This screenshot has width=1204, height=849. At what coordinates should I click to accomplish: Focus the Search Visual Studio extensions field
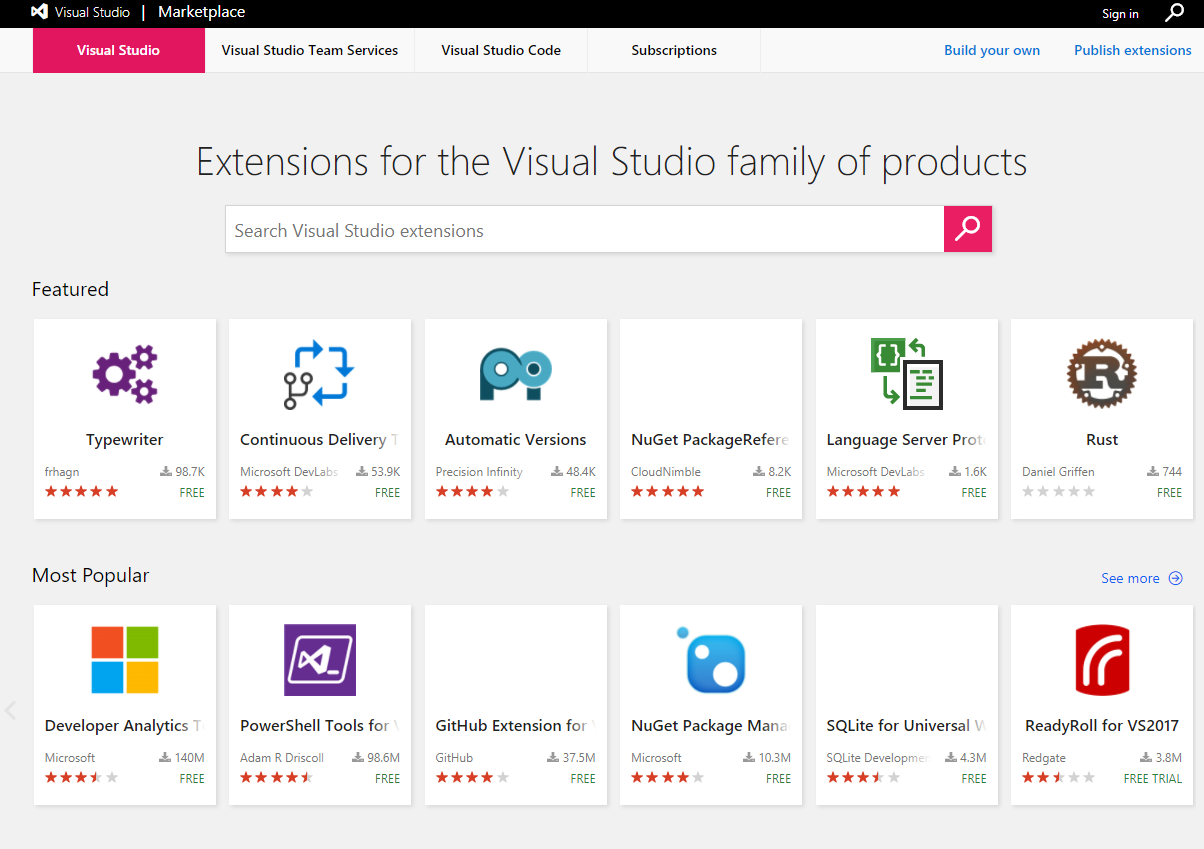coord(584,230)
